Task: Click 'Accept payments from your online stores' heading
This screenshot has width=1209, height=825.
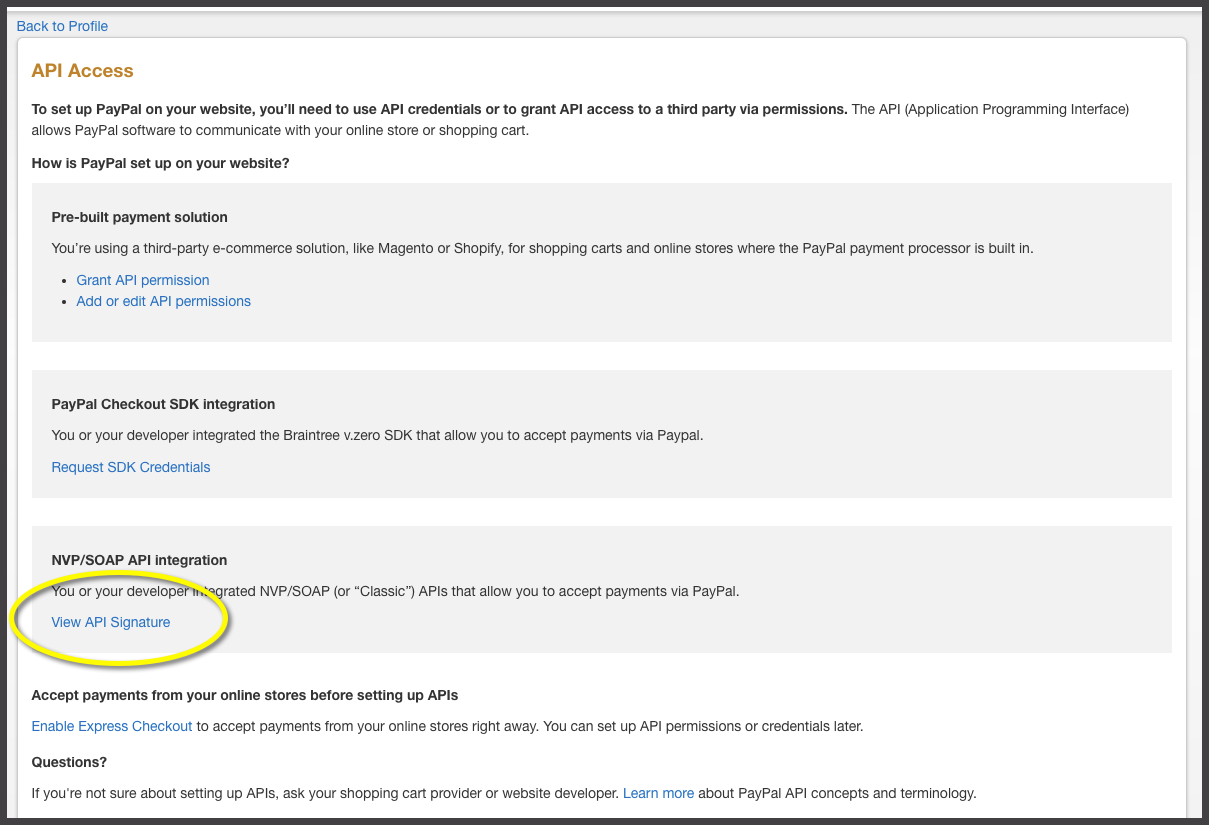Action: point(245,695)
